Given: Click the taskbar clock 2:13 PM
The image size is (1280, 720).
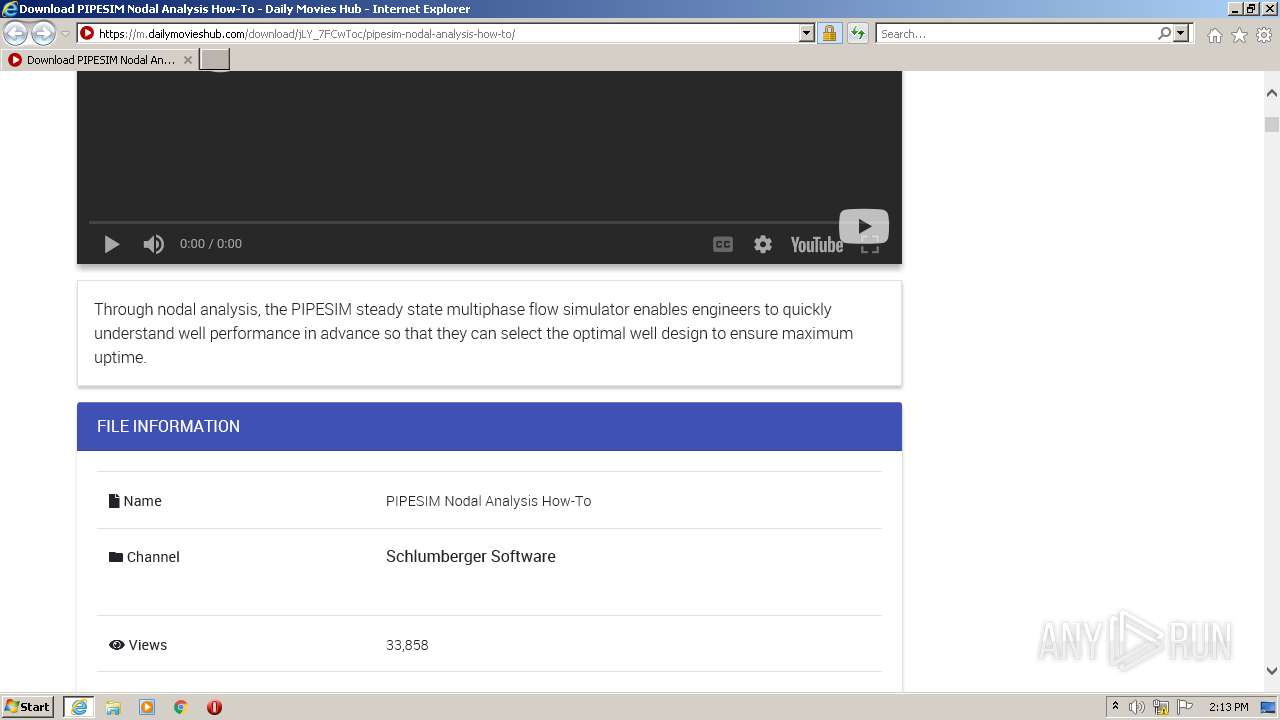Looking at the screenshot, I should click(1228, 707).
